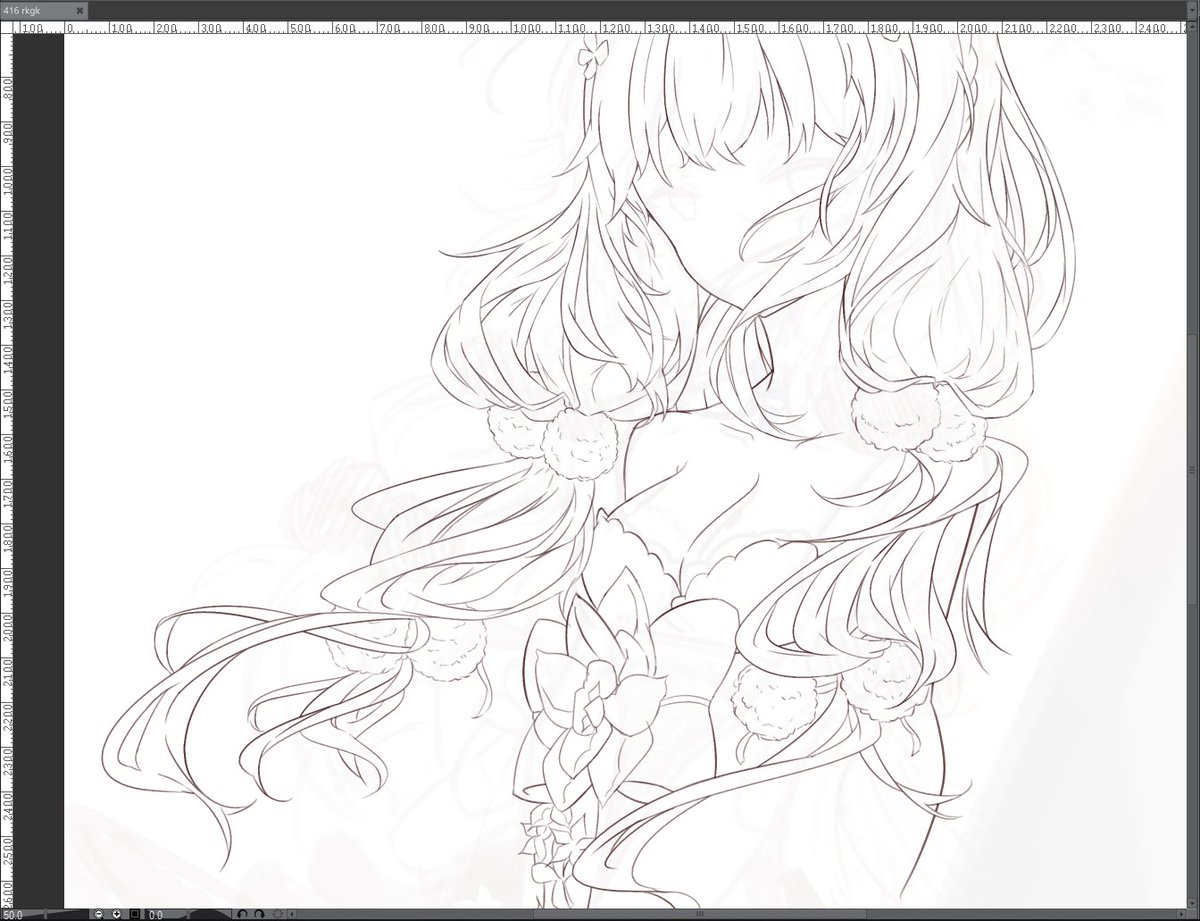Click the vertical ruler on the left side
The image size is (1200, 921).
(x=7, y=470)
